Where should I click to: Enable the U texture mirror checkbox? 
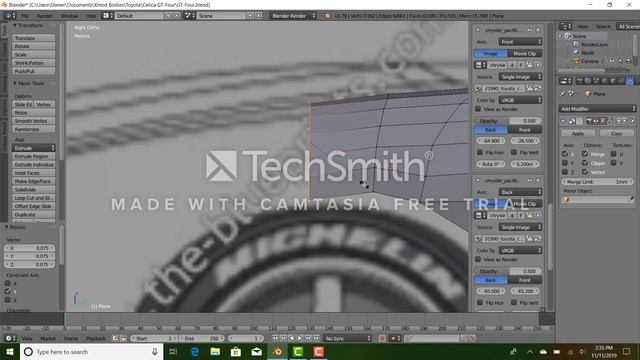click(x=613, y=154)
